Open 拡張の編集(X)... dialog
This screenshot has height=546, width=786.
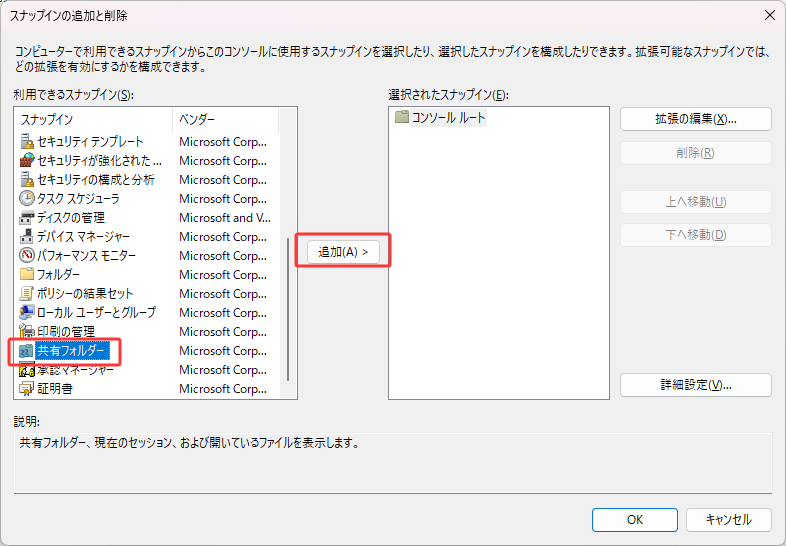tap(696, 119)
